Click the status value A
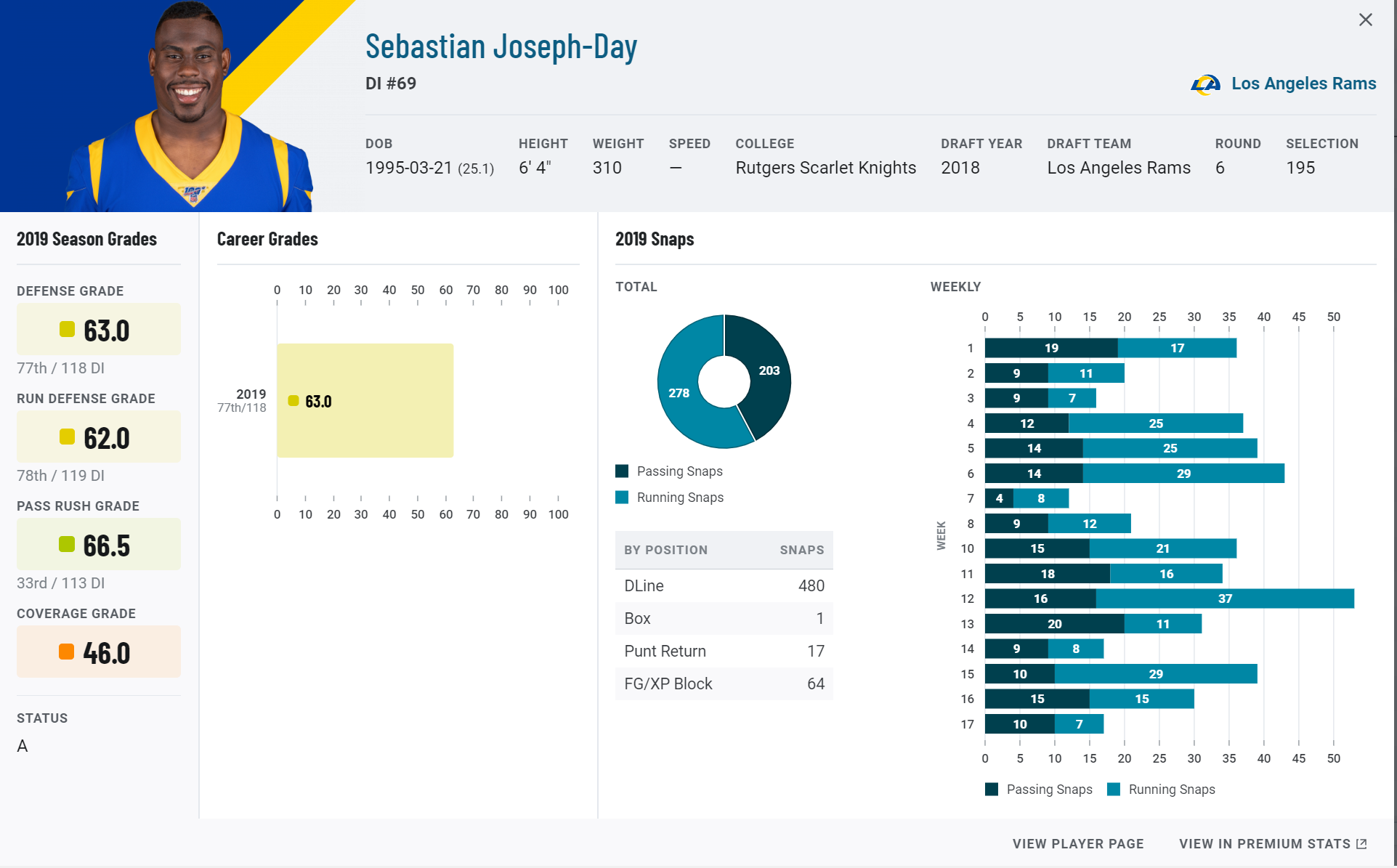1397x868 pixels. [23, 746]
